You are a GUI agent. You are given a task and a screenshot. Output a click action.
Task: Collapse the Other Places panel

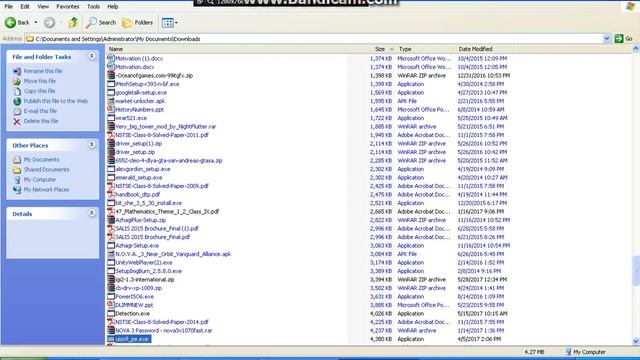pyautogui.click(x=92, y=145)
